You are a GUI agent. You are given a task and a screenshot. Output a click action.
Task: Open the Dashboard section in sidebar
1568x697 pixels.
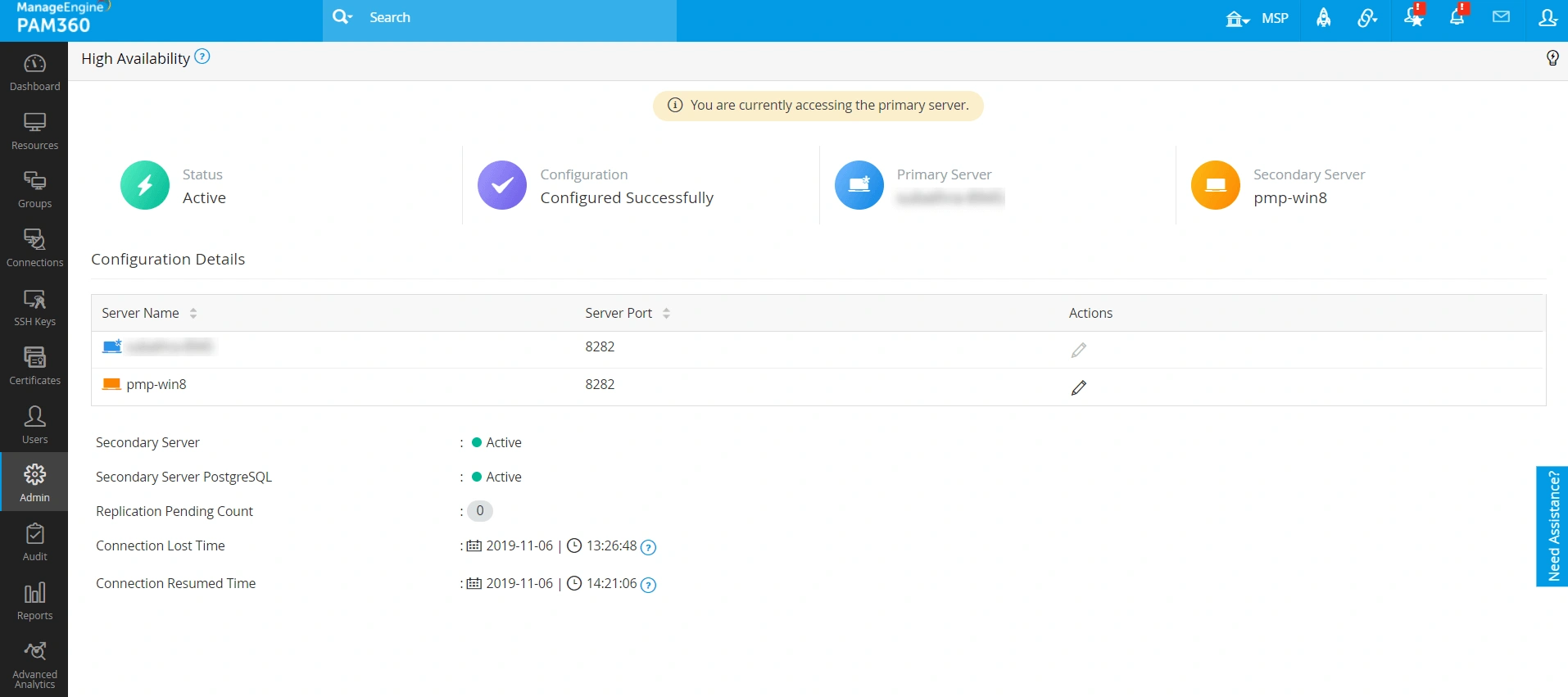coord(34,72)
